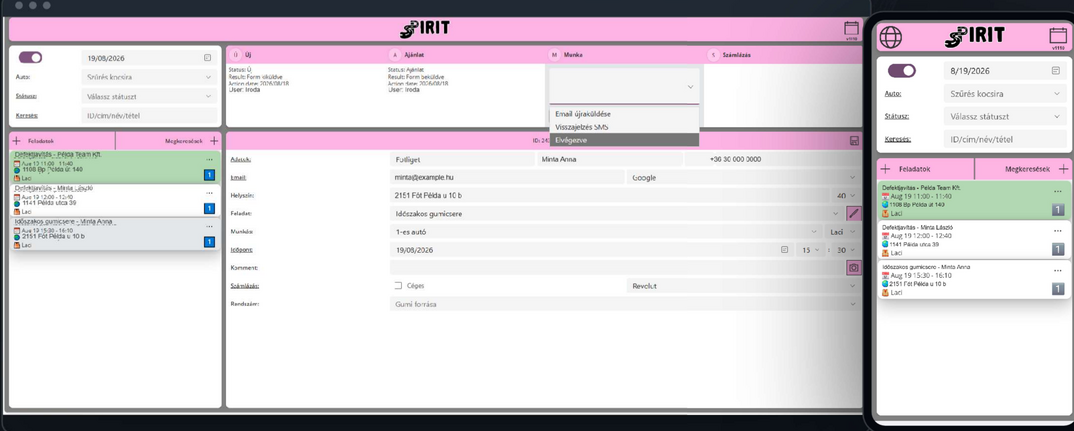Click blue number badge on Minta Anna desktop card
The width and height of the screenshot is (1074, 431).
210,241
